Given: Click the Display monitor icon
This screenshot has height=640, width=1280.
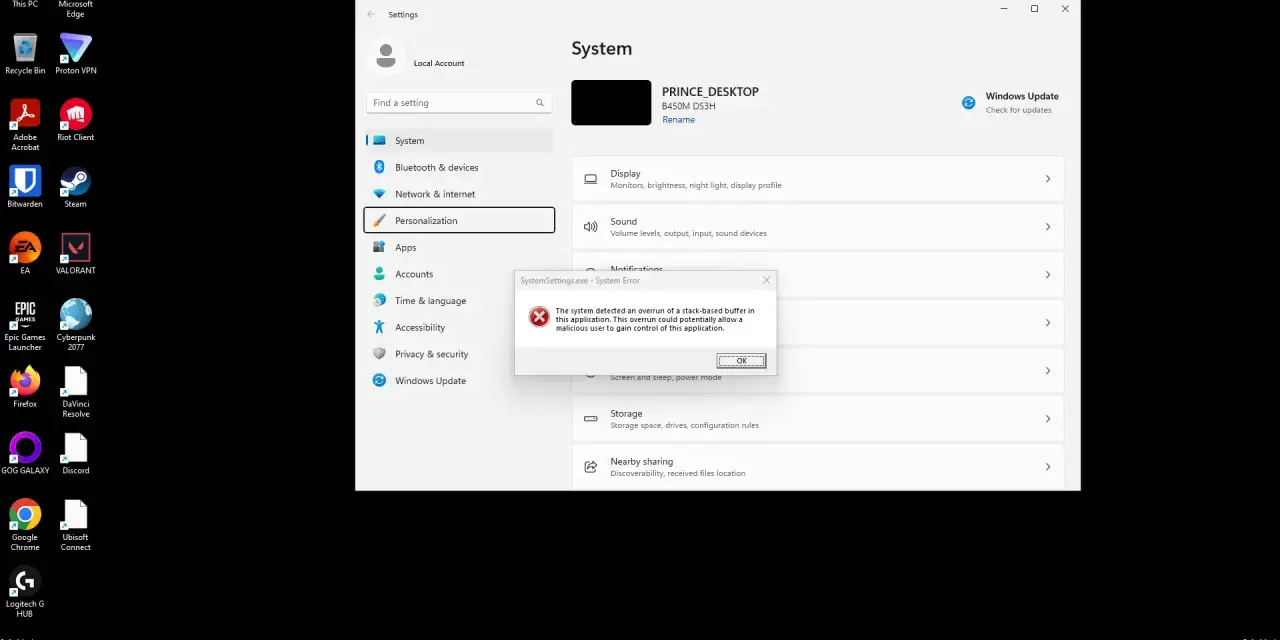Looking at the screenshot, I should point(590,179).
